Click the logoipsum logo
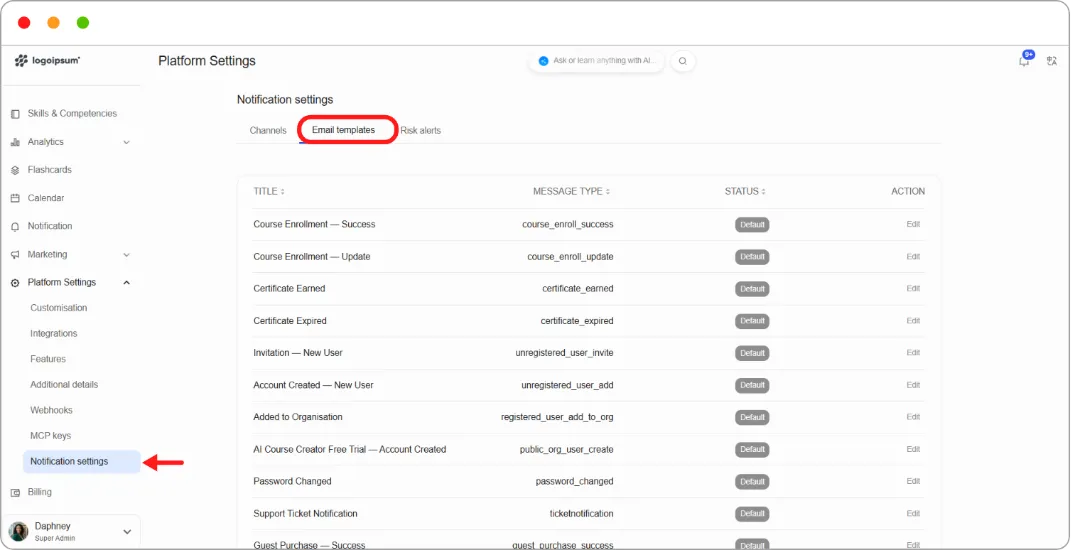 (47, 61)
